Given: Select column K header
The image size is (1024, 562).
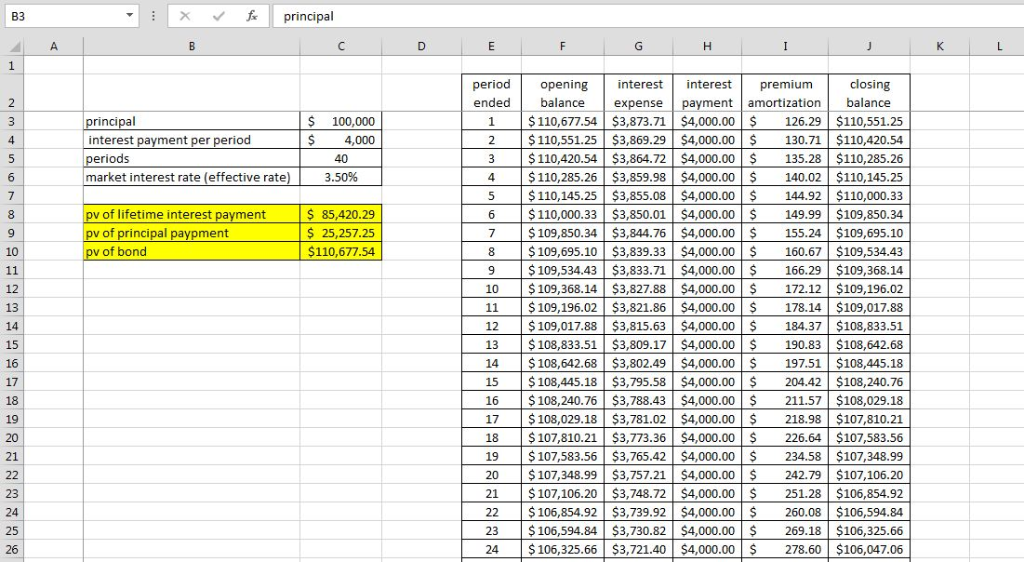Looking at the screenshot, I should tap(939, 46).
